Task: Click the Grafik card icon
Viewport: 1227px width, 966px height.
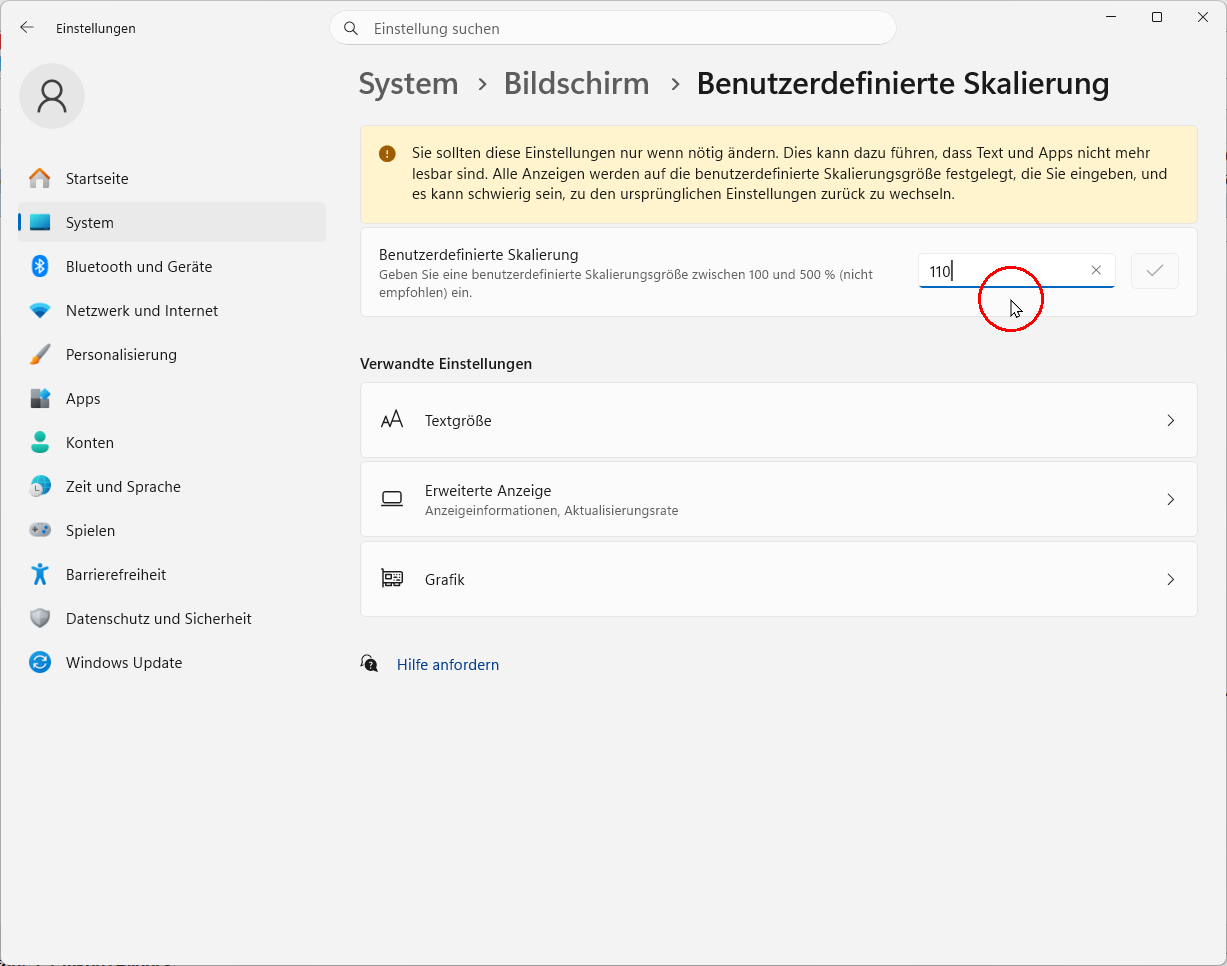Action: pos(392,579)
